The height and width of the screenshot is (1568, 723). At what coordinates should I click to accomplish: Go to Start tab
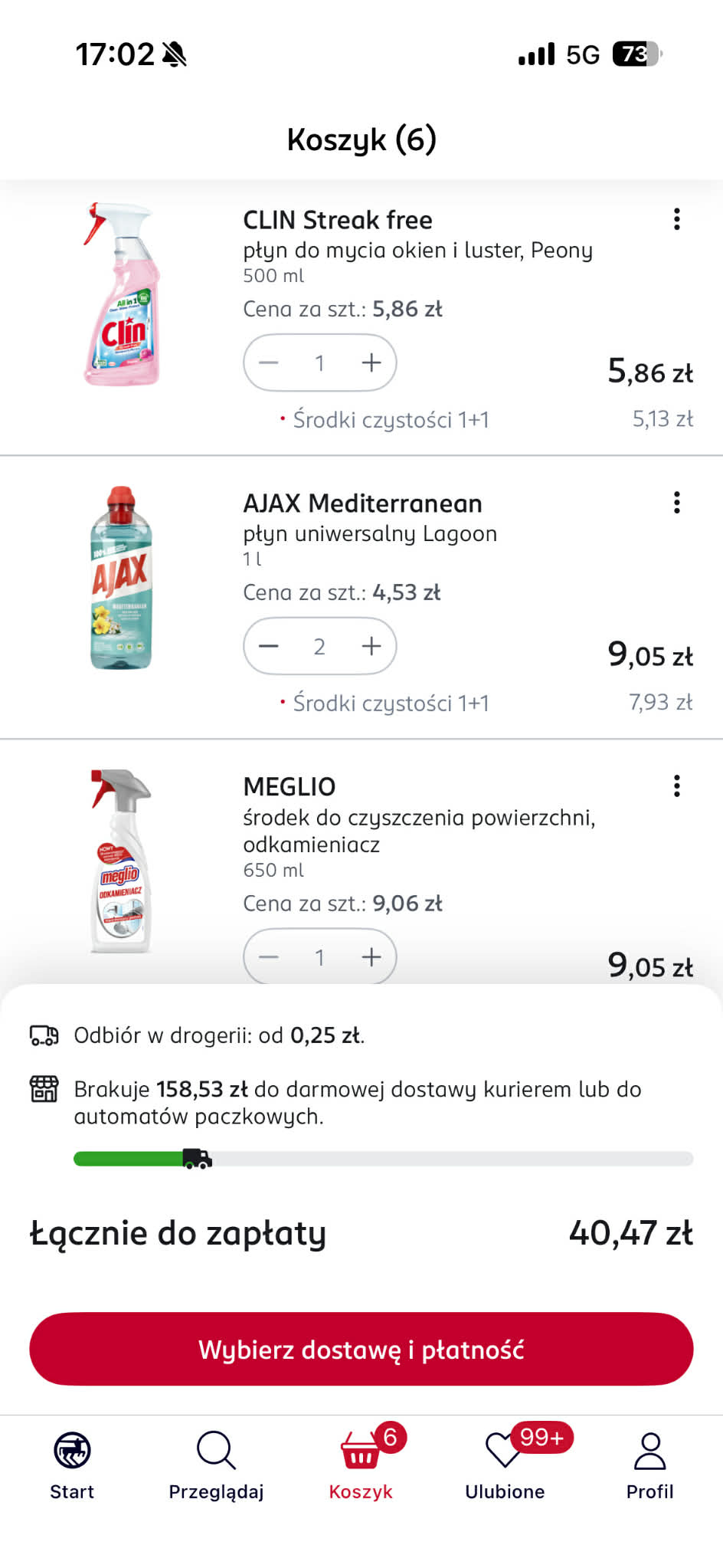click(72, 1464)
